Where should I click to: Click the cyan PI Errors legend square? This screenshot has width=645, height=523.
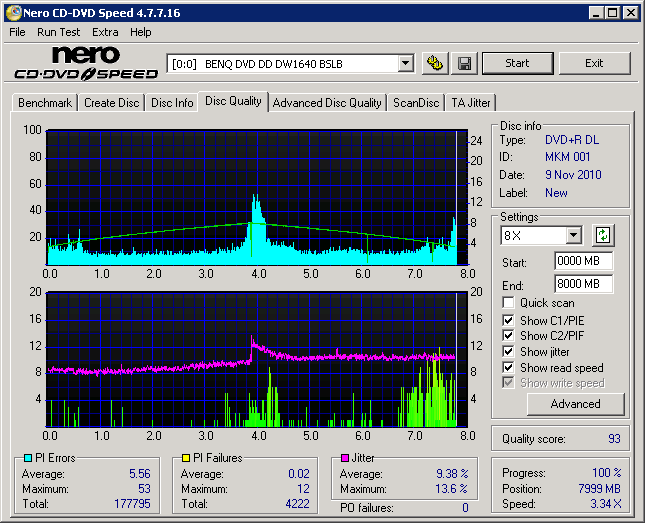28,458
